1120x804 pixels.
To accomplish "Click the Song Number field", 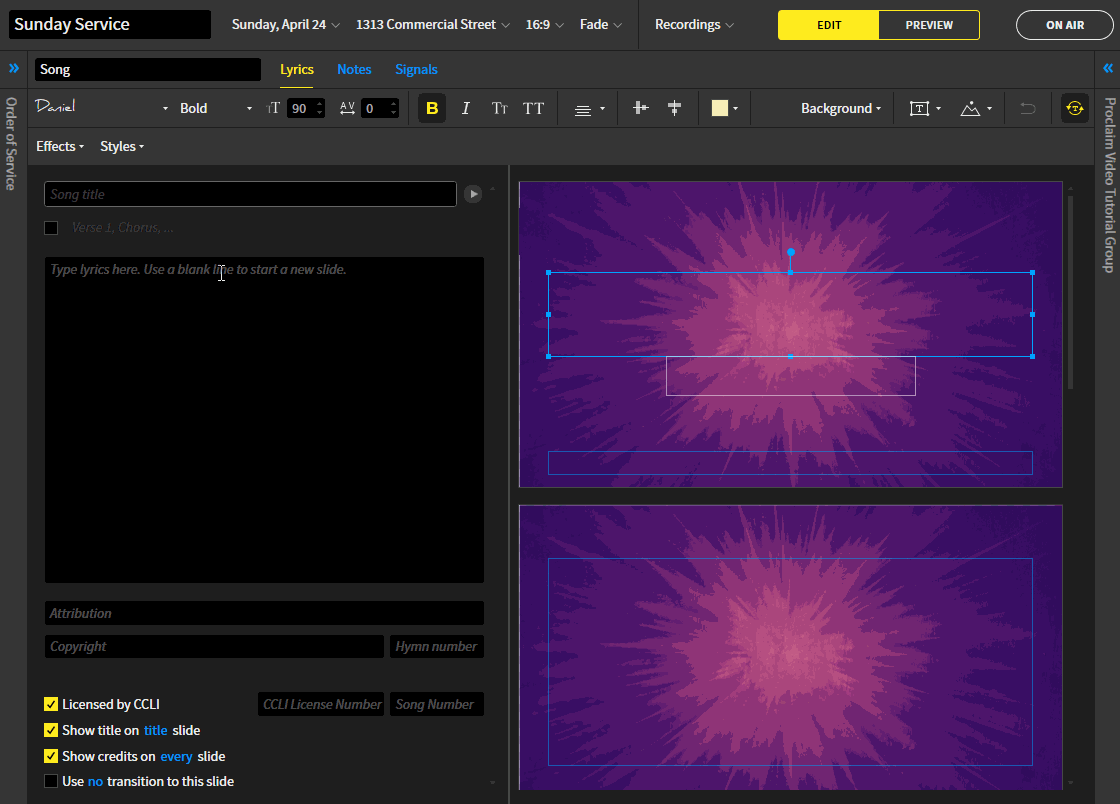I will coord(437,704).
